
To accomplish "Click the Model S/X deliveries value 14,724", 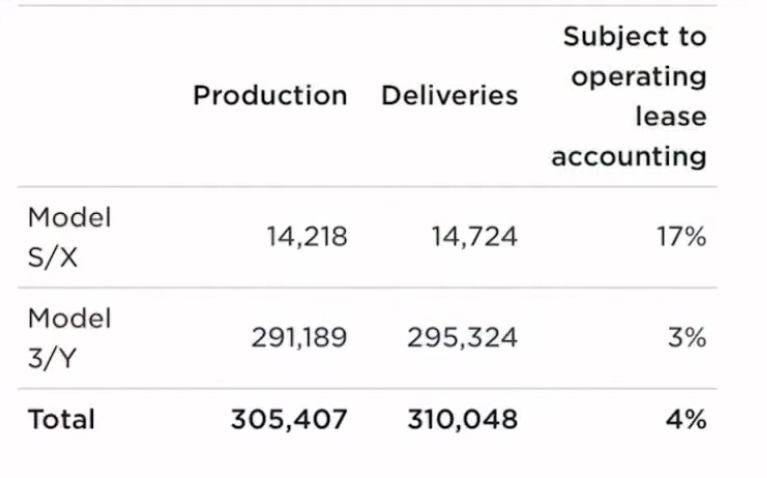I will [x=474, y=237].
